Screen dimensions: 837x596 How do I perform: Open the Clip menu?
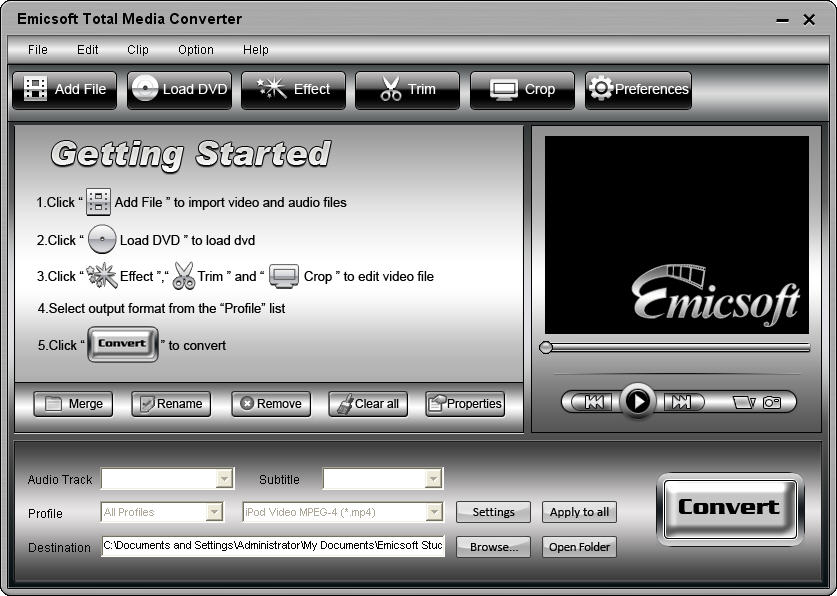coord(138,50)
